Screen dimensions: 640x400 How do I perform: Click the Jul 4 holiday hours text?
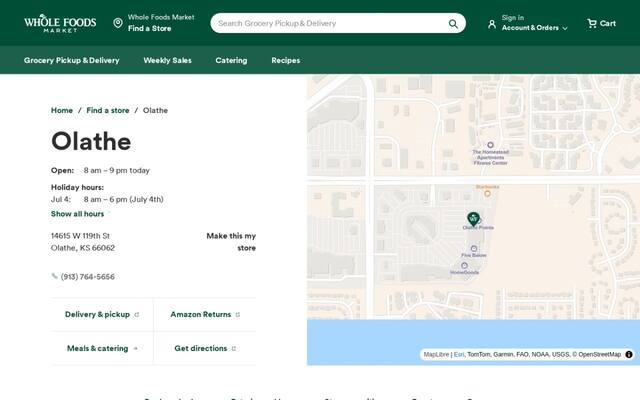(107, 199)
